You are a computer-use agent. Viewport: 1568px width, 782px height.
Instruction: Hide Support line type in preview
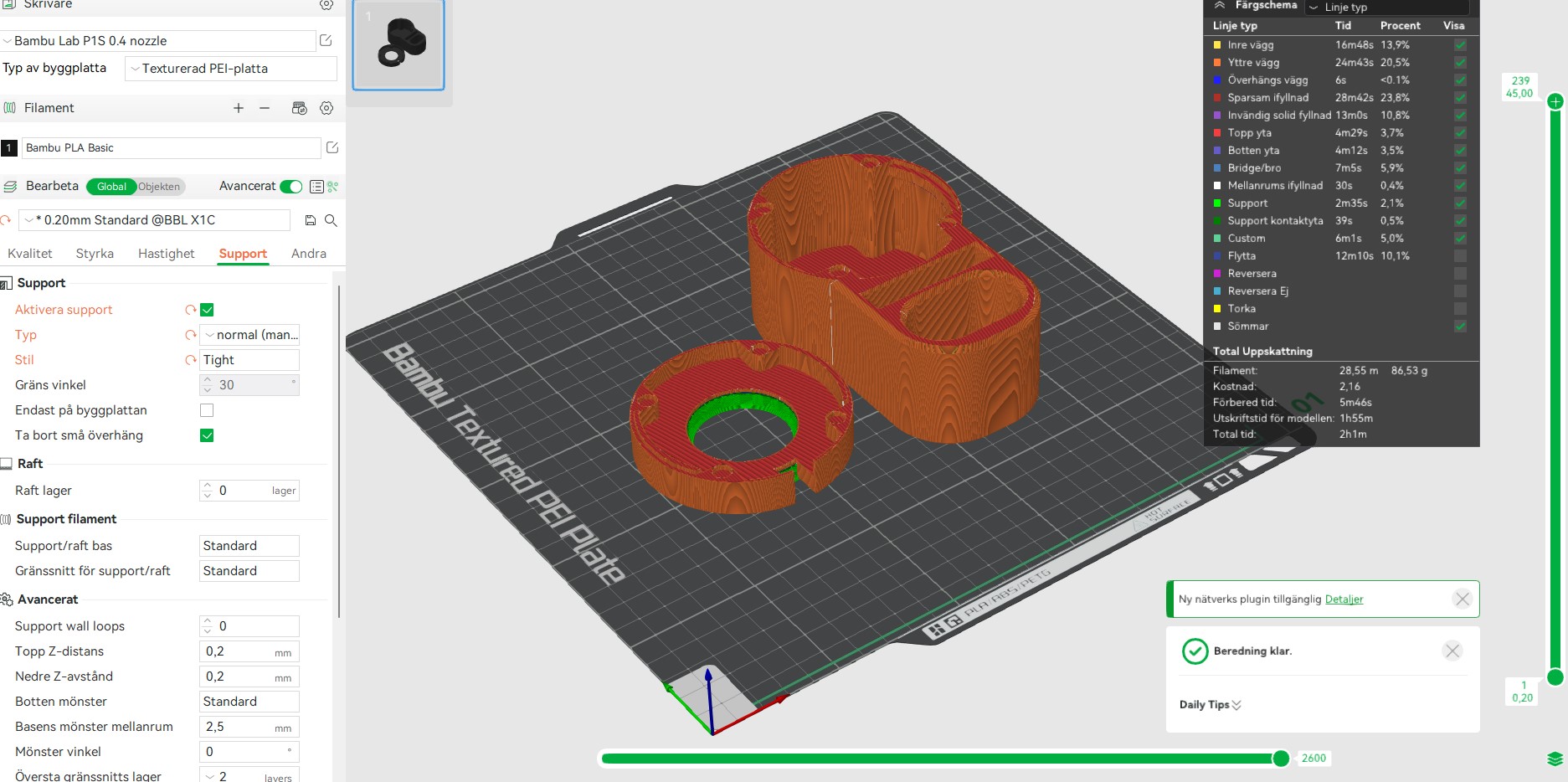click(x=1460, y=203)
